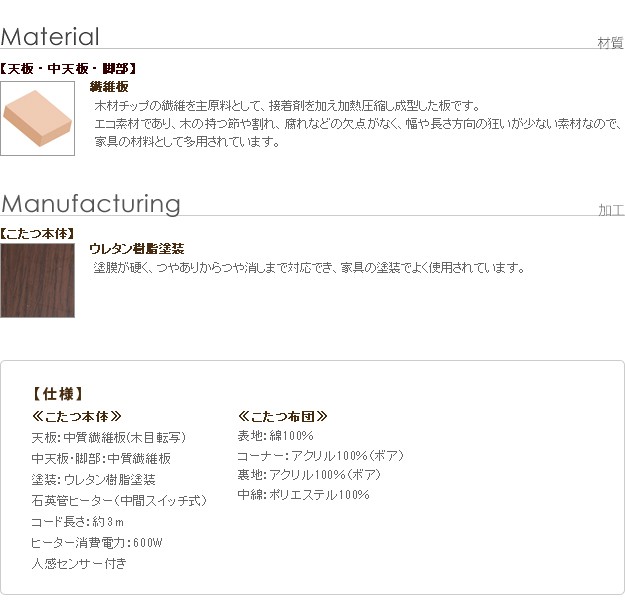Select the 【こたつ本体】 section label
625x601 pixels.
coord(38,233)
